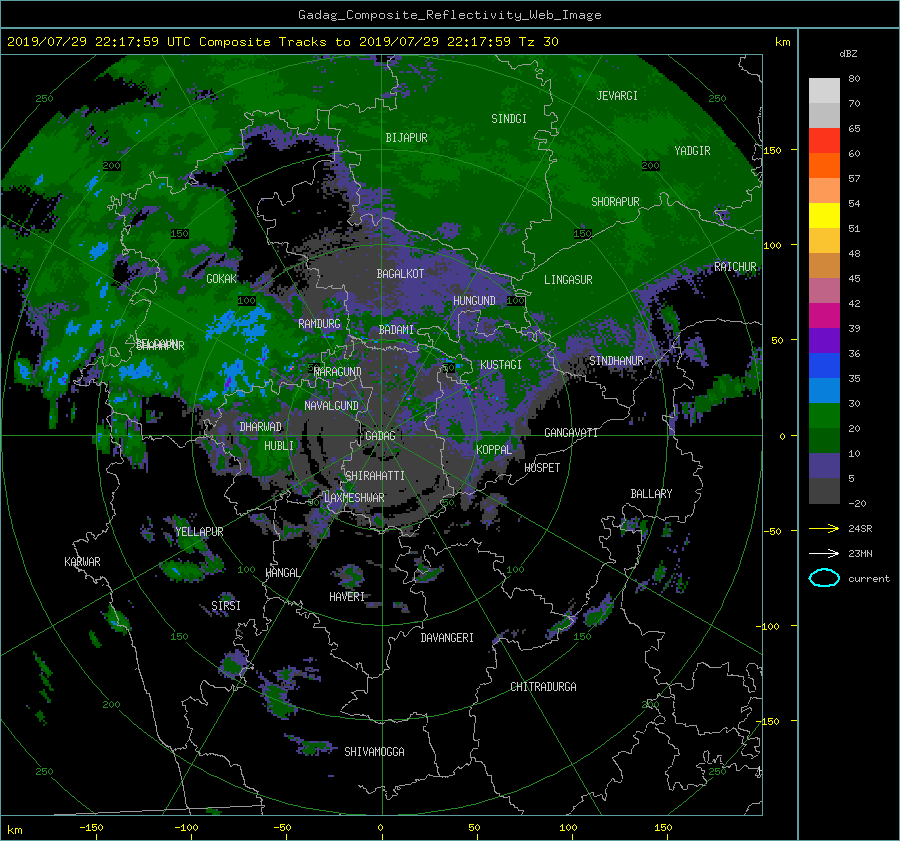Click the 'BAGALKOT' city label
The image size is (900, 841).
pyautogui.click(x=400, y=274)
